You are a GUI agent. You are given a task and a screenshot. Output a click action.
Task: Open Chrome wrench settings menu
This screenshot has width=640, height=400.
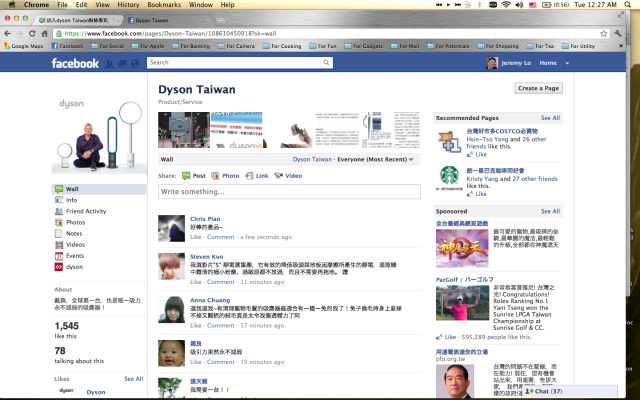point(618,33)
